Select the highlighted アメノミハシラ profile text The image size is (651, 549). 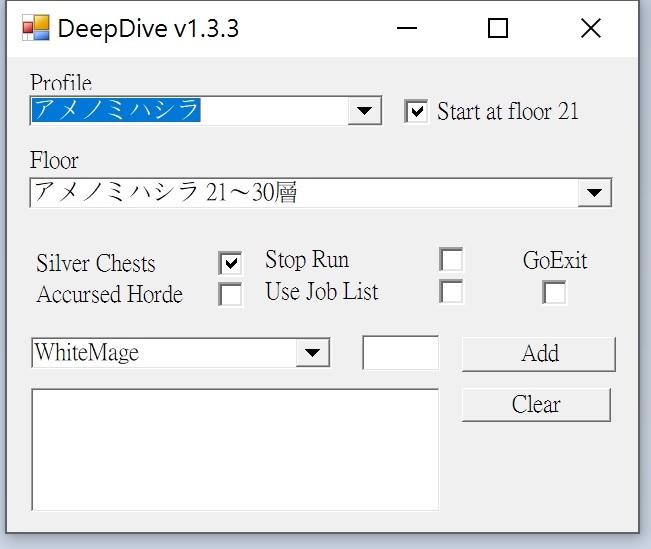coord(116,110)
